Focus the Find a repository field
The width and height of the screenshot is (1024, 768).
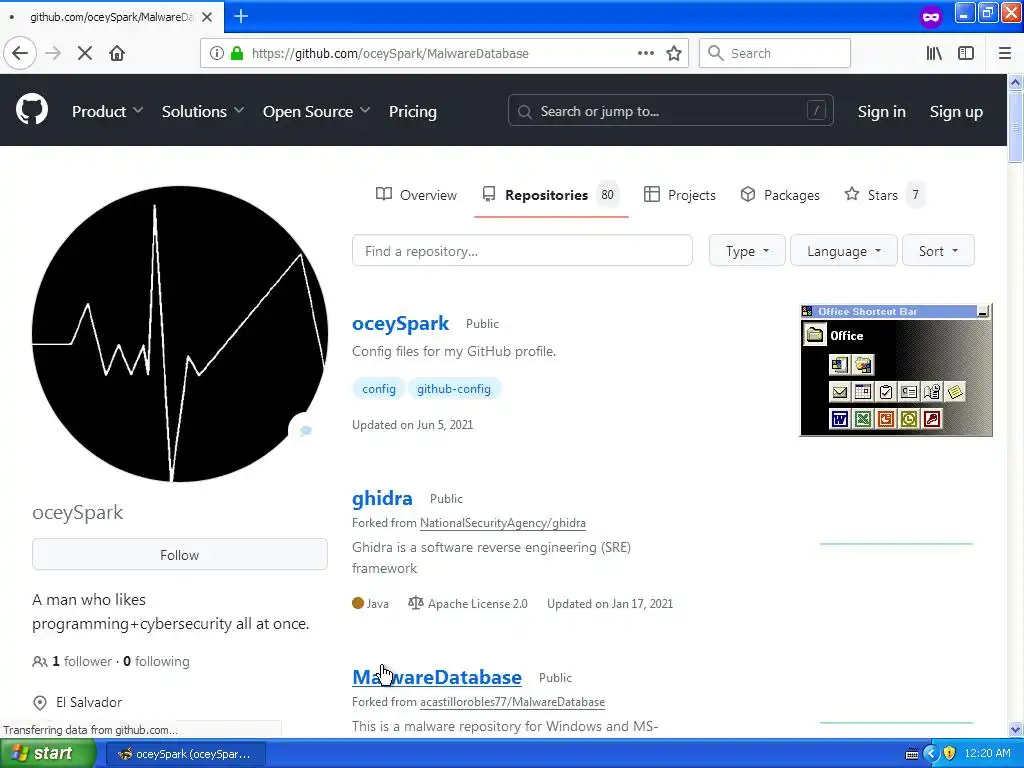point(522,251)
